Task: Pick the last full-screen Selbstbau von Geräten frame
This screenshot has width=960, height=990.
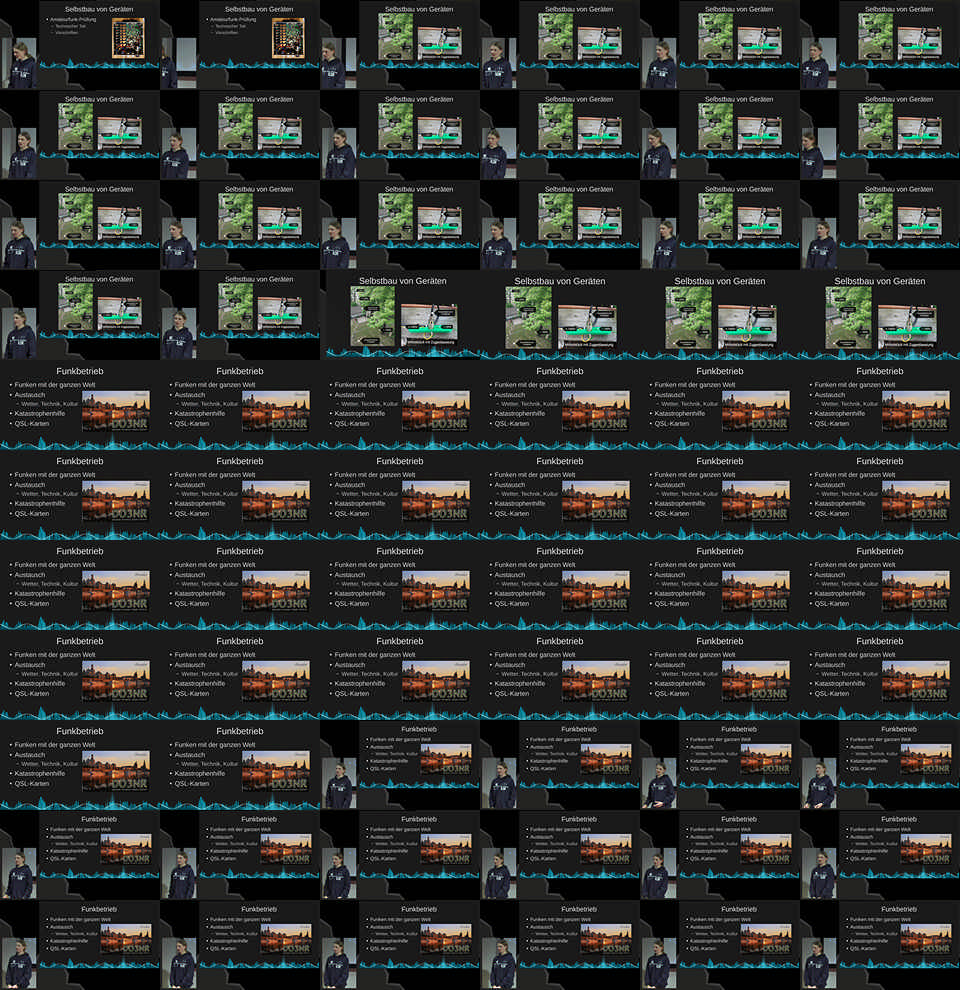Action: tap(880, 315)
